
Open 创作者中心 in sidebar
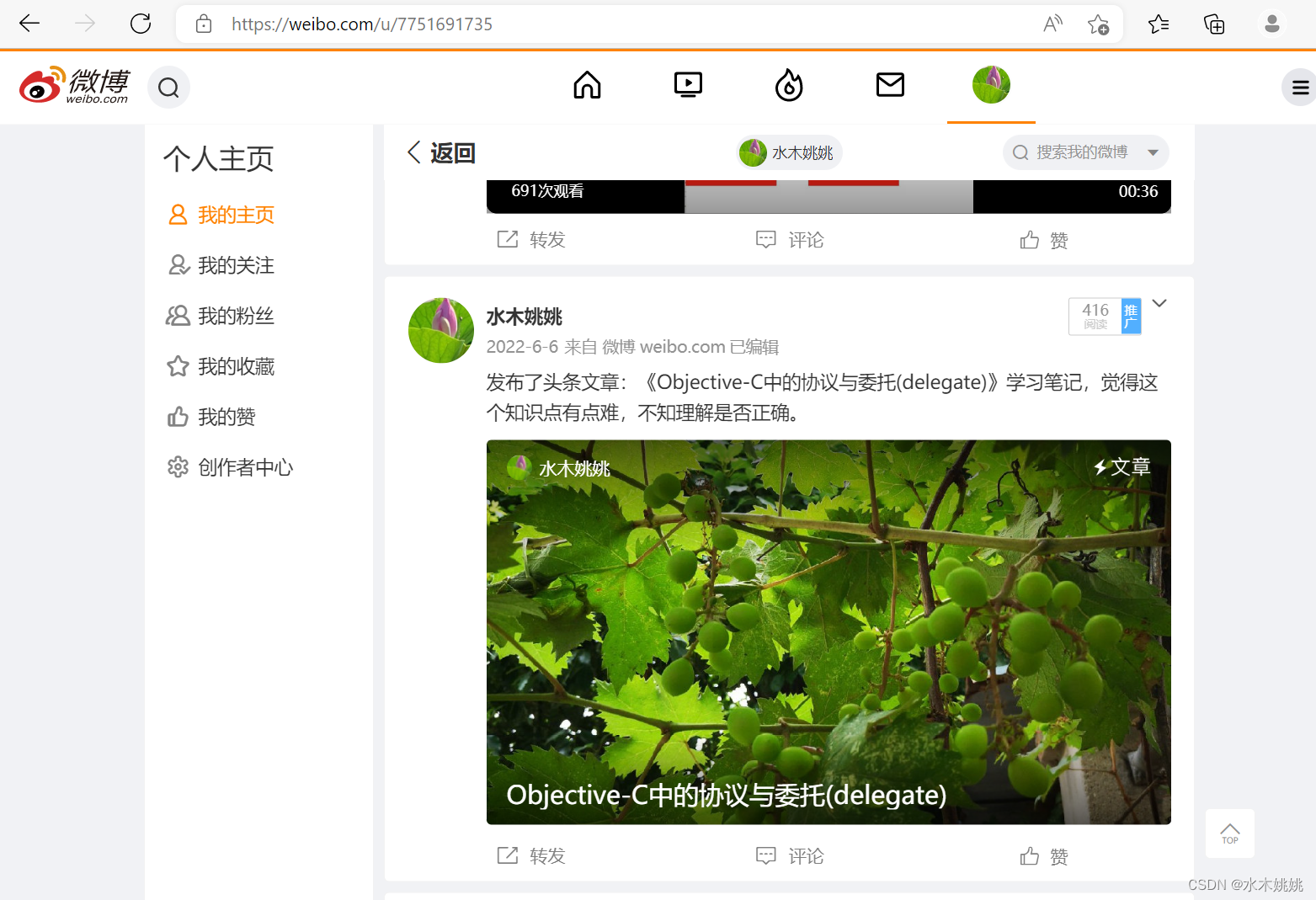230,467
